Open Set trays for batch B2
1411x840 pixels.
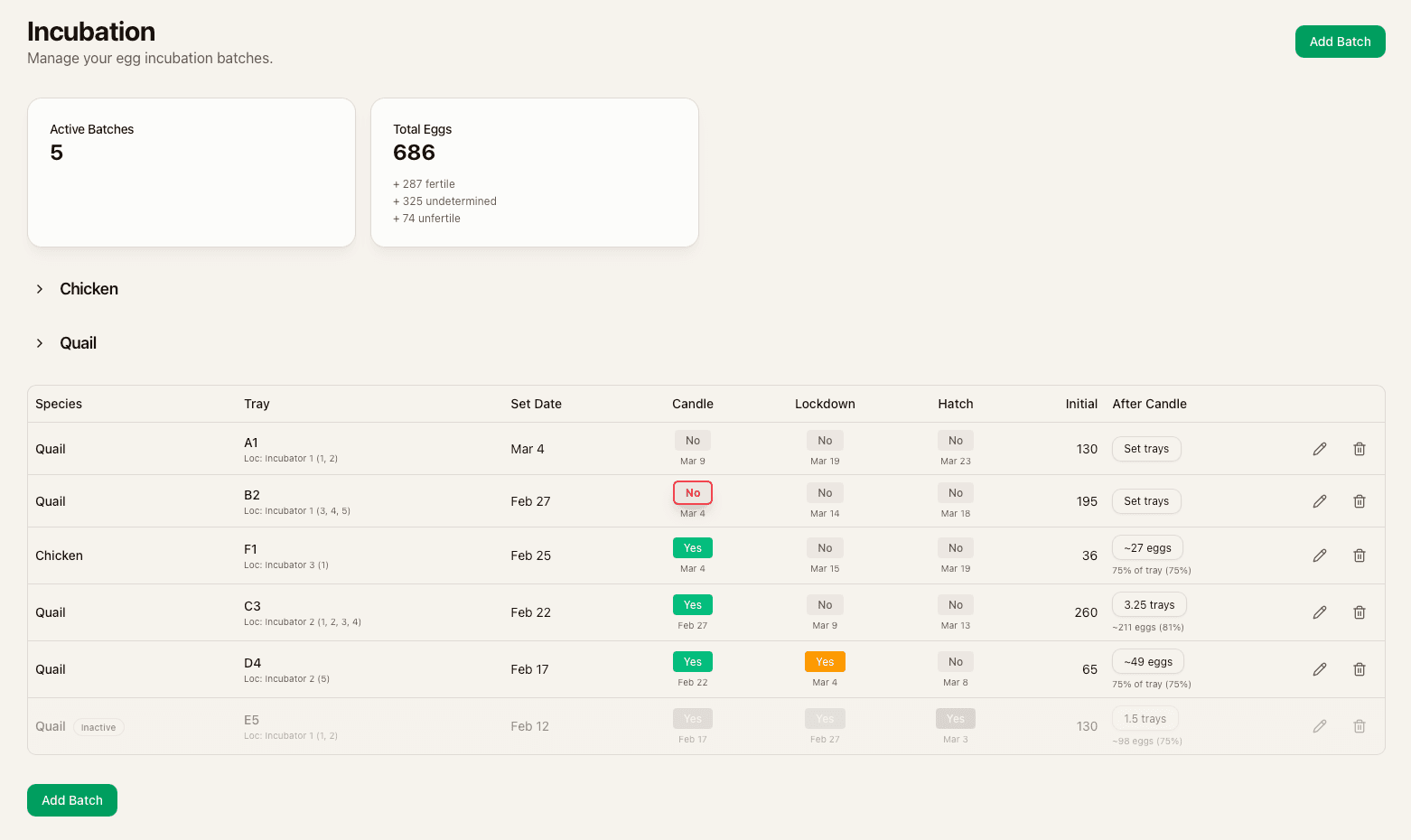pyautogui.click(x=1146, y=501)
